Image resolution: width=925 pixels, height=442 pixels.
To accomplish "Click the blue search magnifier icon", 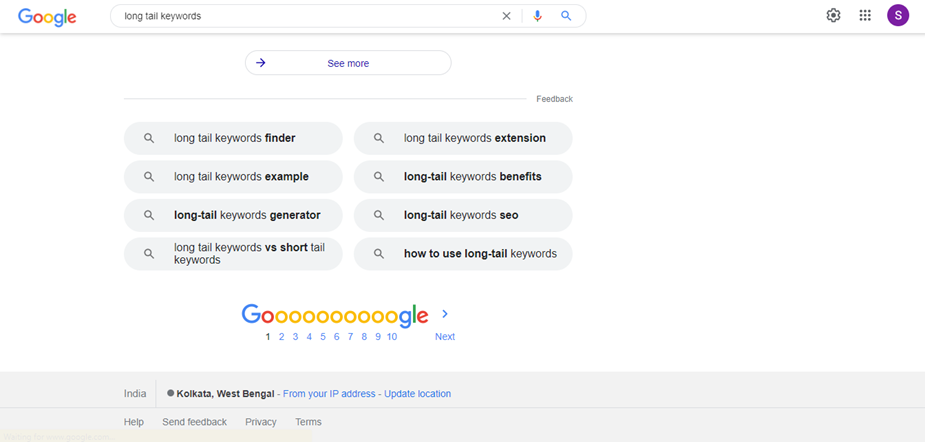I will [x=566, y=16].
